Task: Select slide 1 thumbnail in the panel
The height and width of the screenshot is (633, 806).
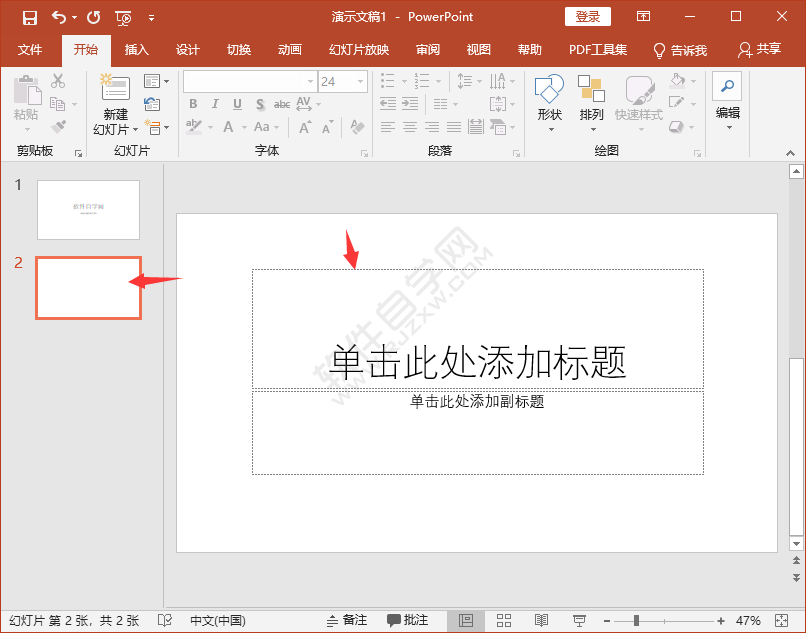Action: pyautogui.click(x=88, y=209)
